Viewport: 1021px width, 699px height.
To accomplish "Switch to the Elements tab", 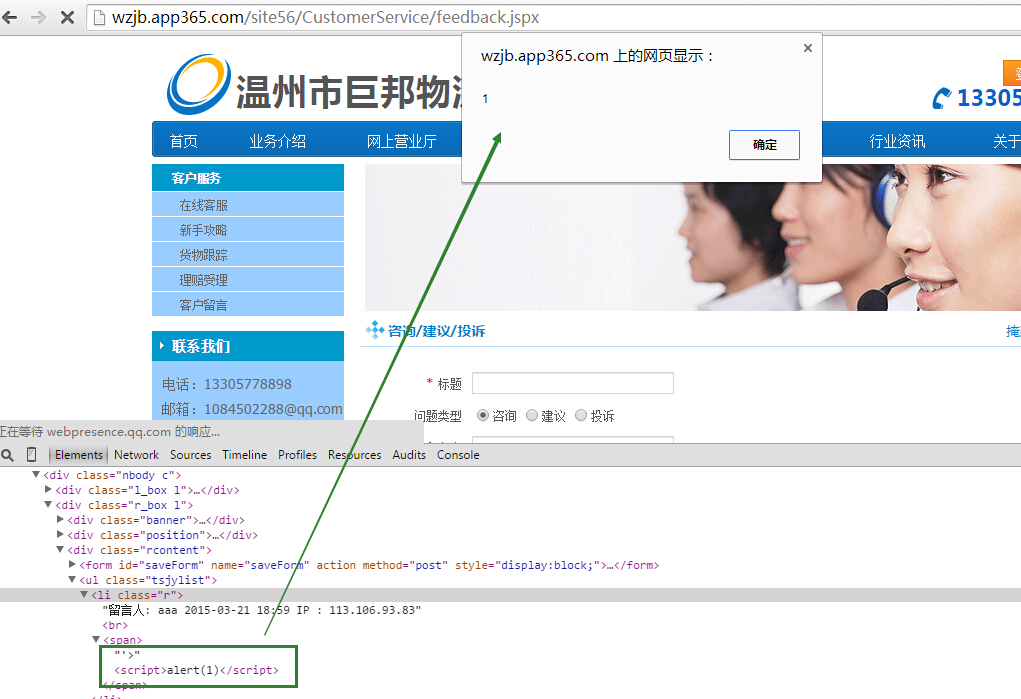I will pos(79,455).
